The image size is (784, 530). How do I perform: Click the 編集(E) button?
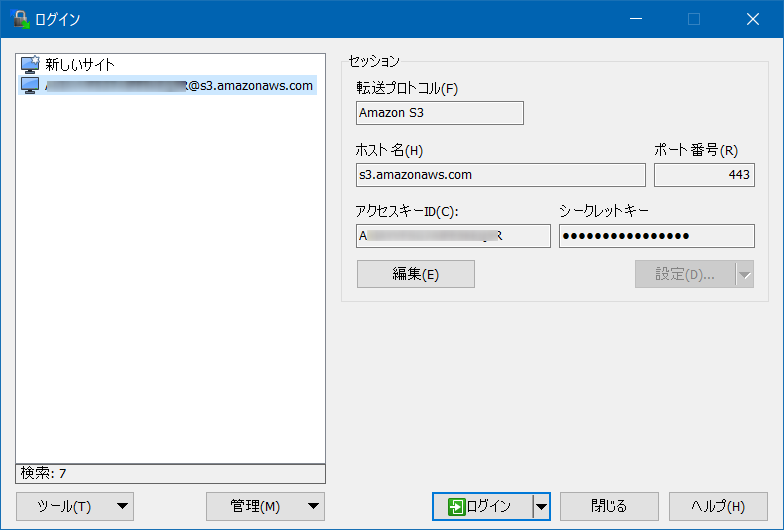pyautogui.click(x=416, y=274)
